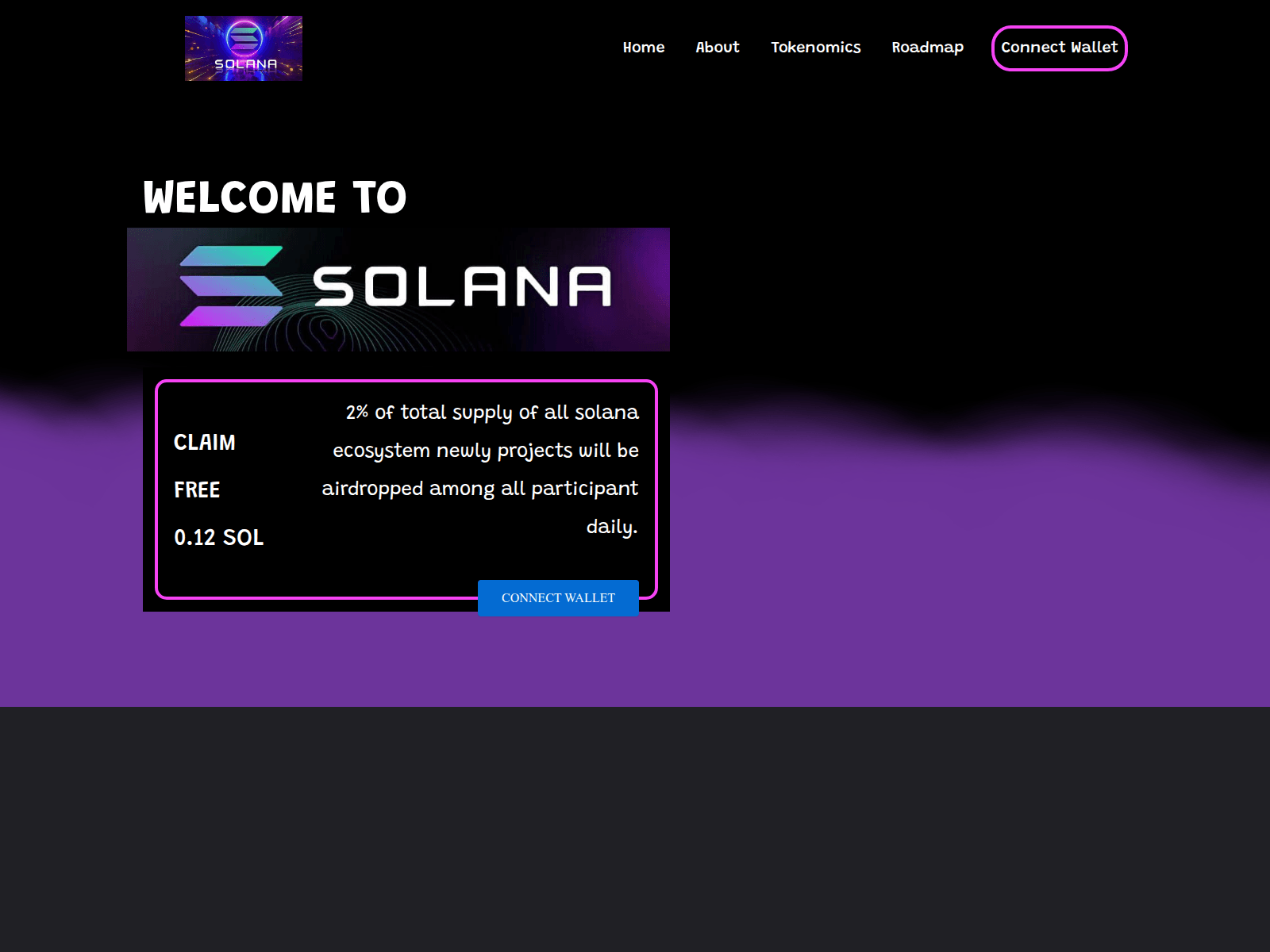The width and height of the screenshot is (1270, 952).
Task: Click the CLAIM FREE 0.12 SOL text
Action: click(219, 490)
